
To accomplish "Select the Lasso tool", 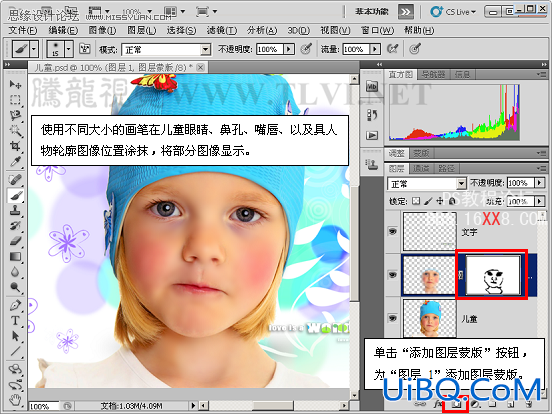I will (x=15, y=115).
